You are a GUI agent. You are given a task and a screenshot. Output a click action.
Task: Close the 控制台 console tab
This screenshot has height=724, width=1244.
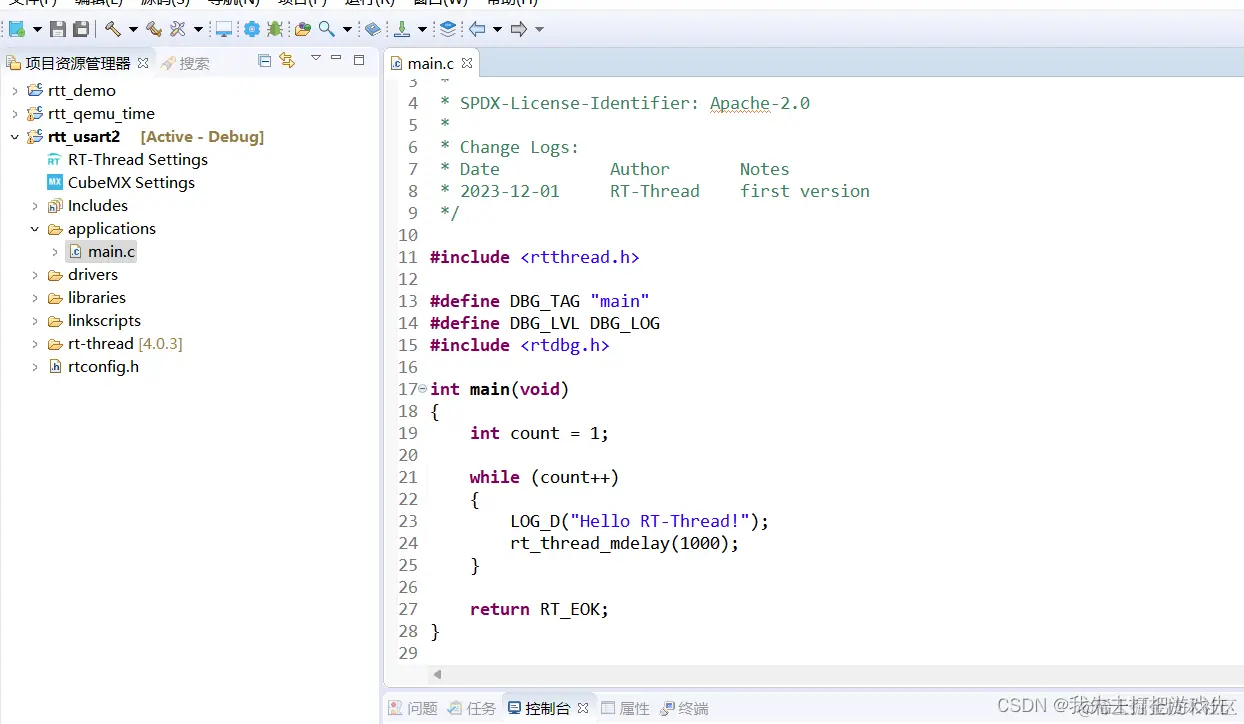click(583, 708)
